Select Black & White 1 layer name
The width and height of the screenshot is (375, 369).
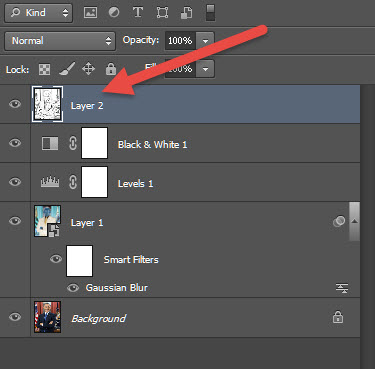tap(152, 145)
